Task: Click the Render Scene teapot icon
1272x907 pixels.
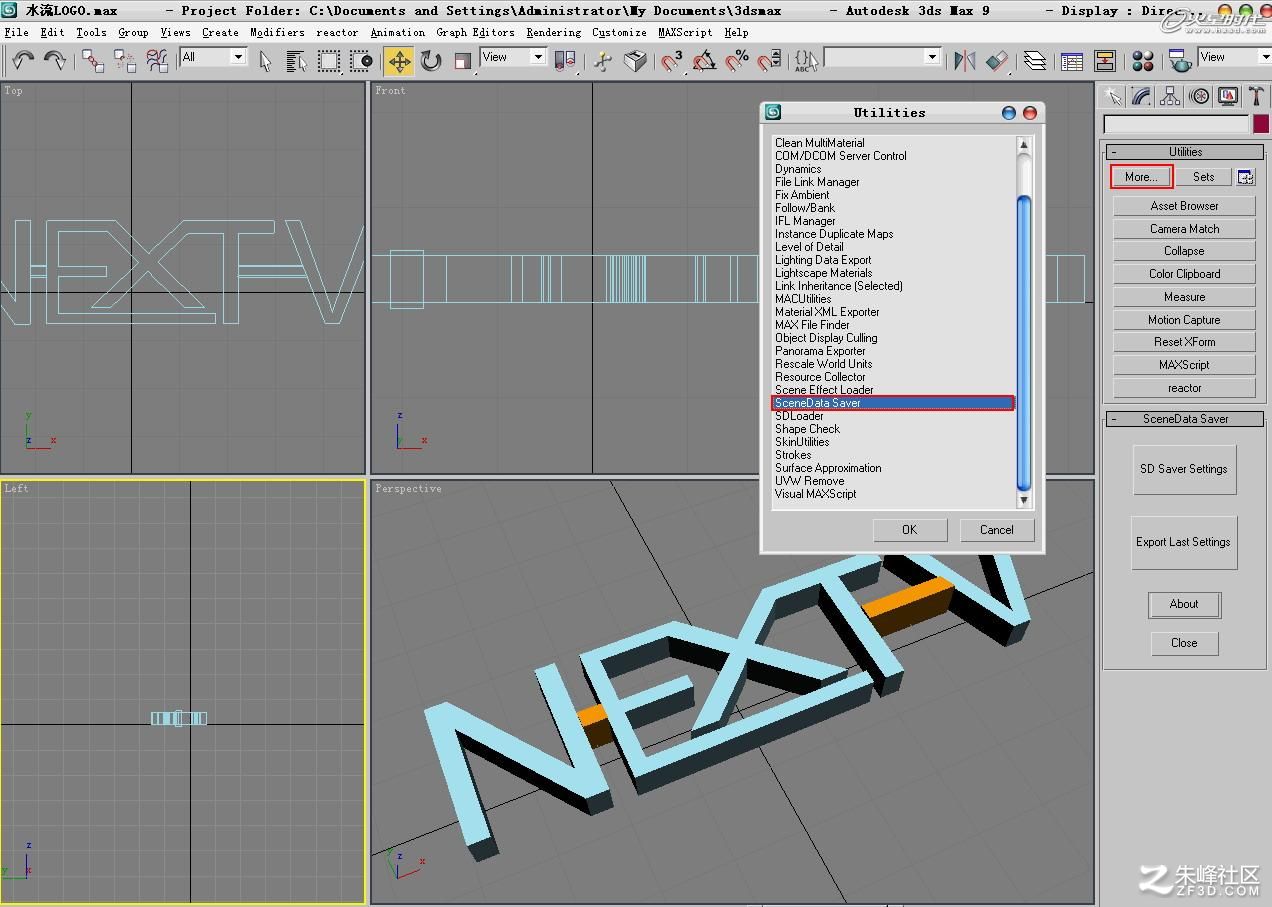Action: click(x=1180, y=61)
